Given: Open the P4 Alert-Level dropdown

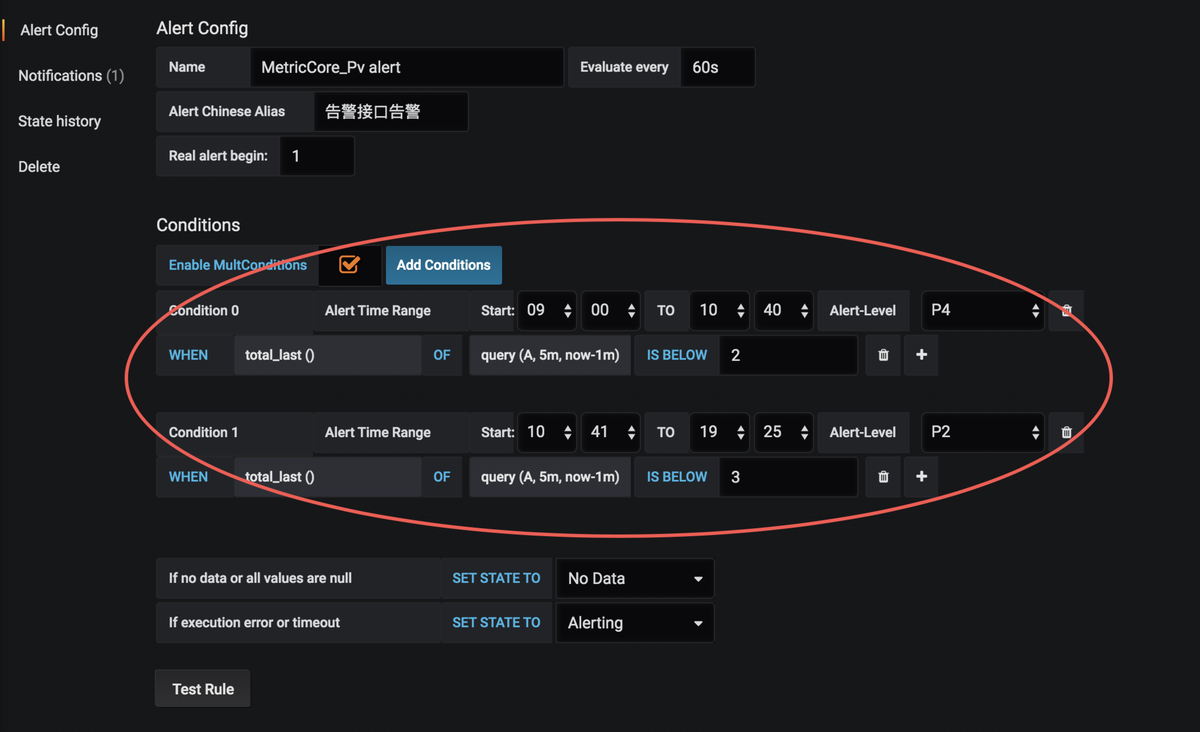Looking at the screenshot, I should click(x=983, y=311).
